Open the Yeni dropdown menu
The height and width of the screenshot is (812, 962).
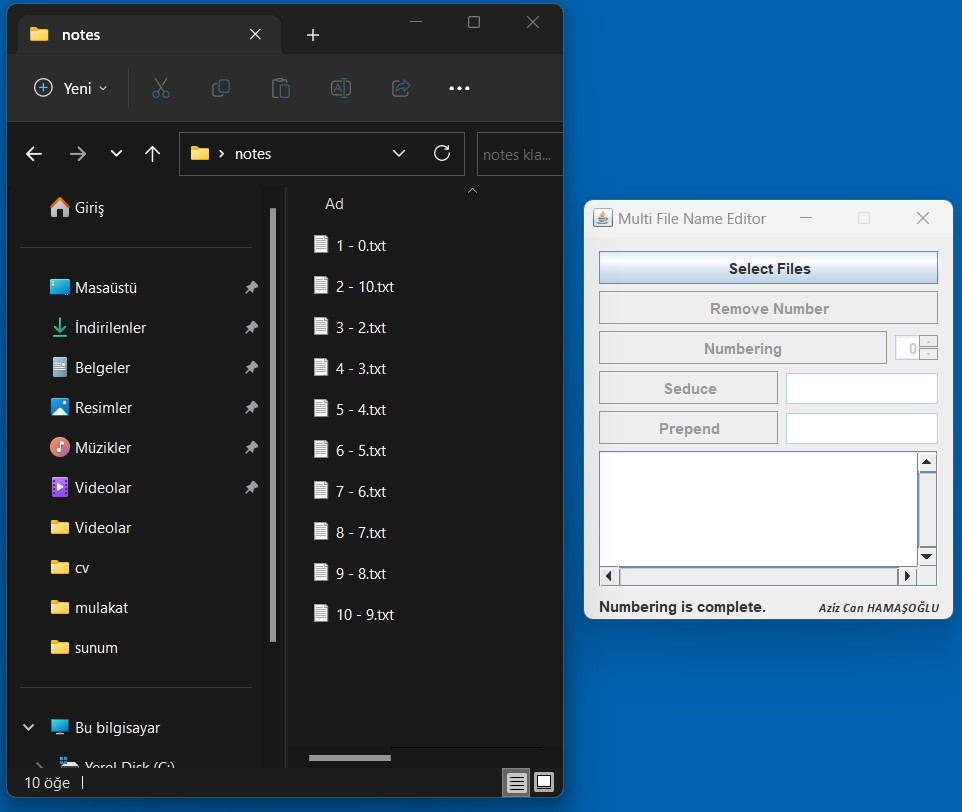pos(69,88)
